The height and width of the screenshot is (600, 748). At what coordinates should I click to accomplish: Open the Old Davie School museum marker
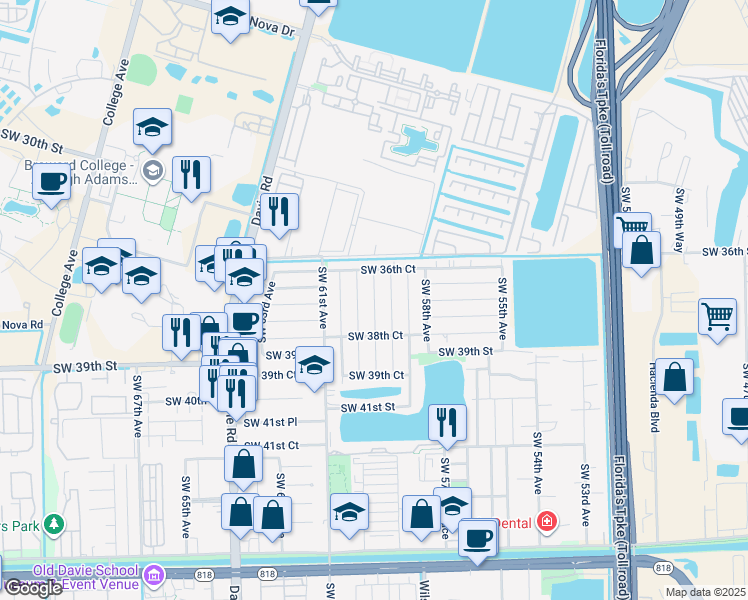pyautogui.click(x=154, y=576)
